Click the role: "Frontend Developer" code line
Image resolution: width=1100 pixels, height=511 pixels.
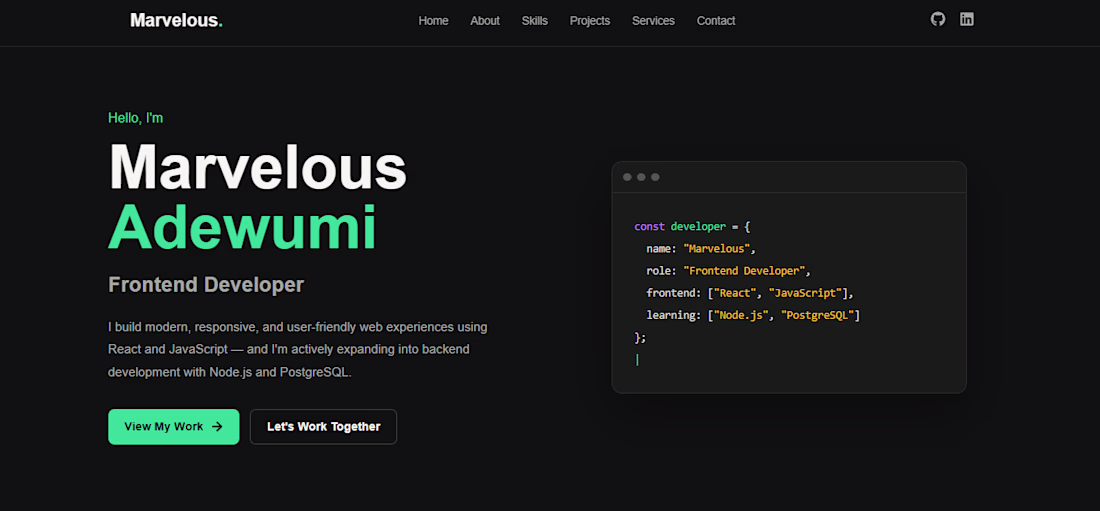pos(728,271)
